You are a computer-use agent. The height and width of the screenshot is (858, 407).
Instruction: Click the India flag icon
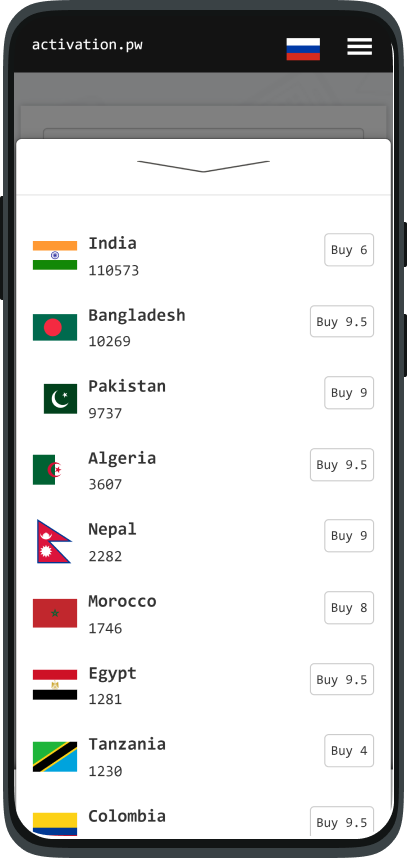click(x=55, y=256)
